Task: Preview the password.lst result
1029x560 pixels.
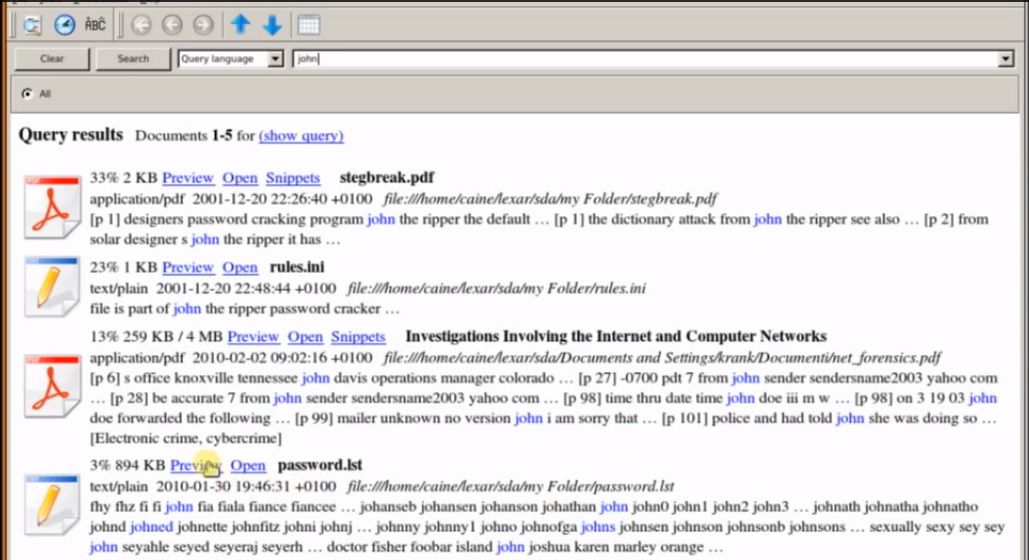Action: click(x=196, y=465)
